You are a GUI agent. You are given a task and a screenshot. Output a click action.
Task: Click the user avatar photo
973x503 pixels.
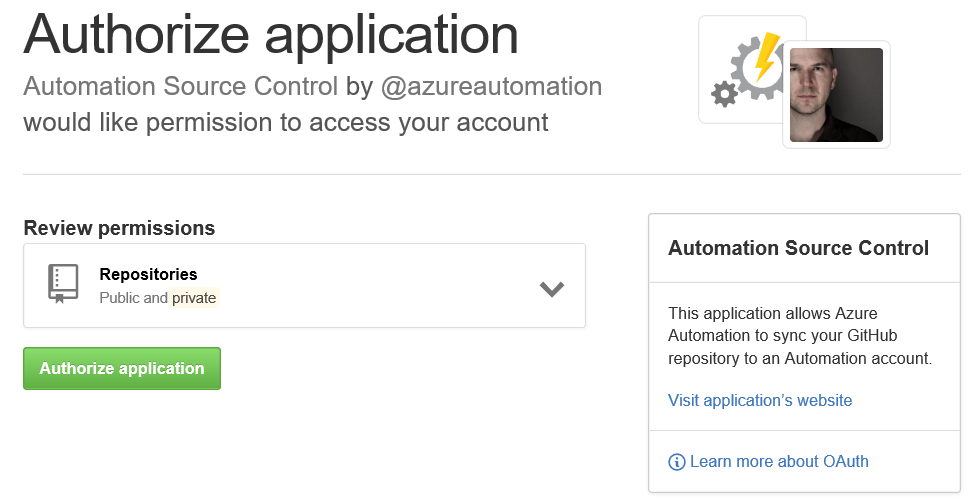click(836, 95)
